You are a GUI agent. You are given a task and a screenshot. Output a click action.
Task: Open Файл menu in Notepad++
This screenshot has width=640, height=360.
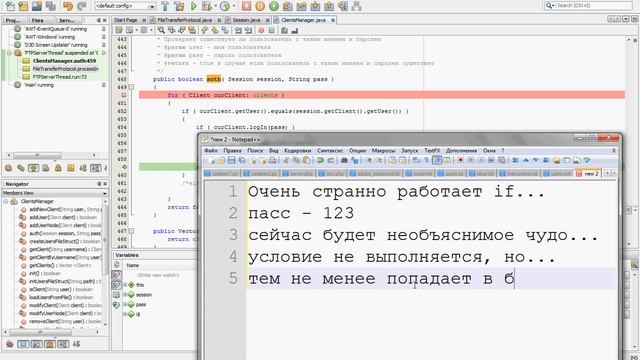(211, 151)
